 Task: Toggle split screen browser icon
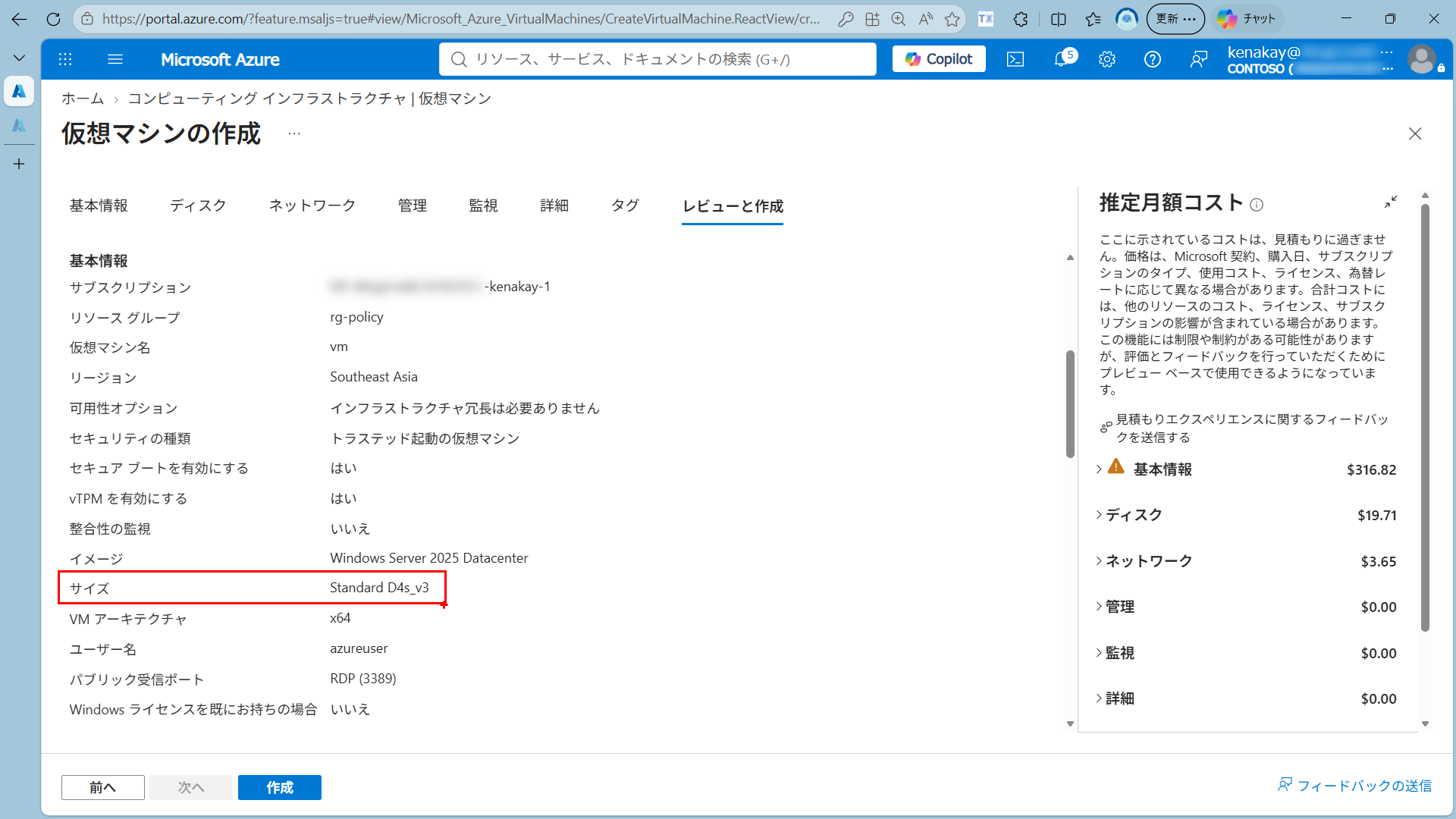click(1059, 19)
